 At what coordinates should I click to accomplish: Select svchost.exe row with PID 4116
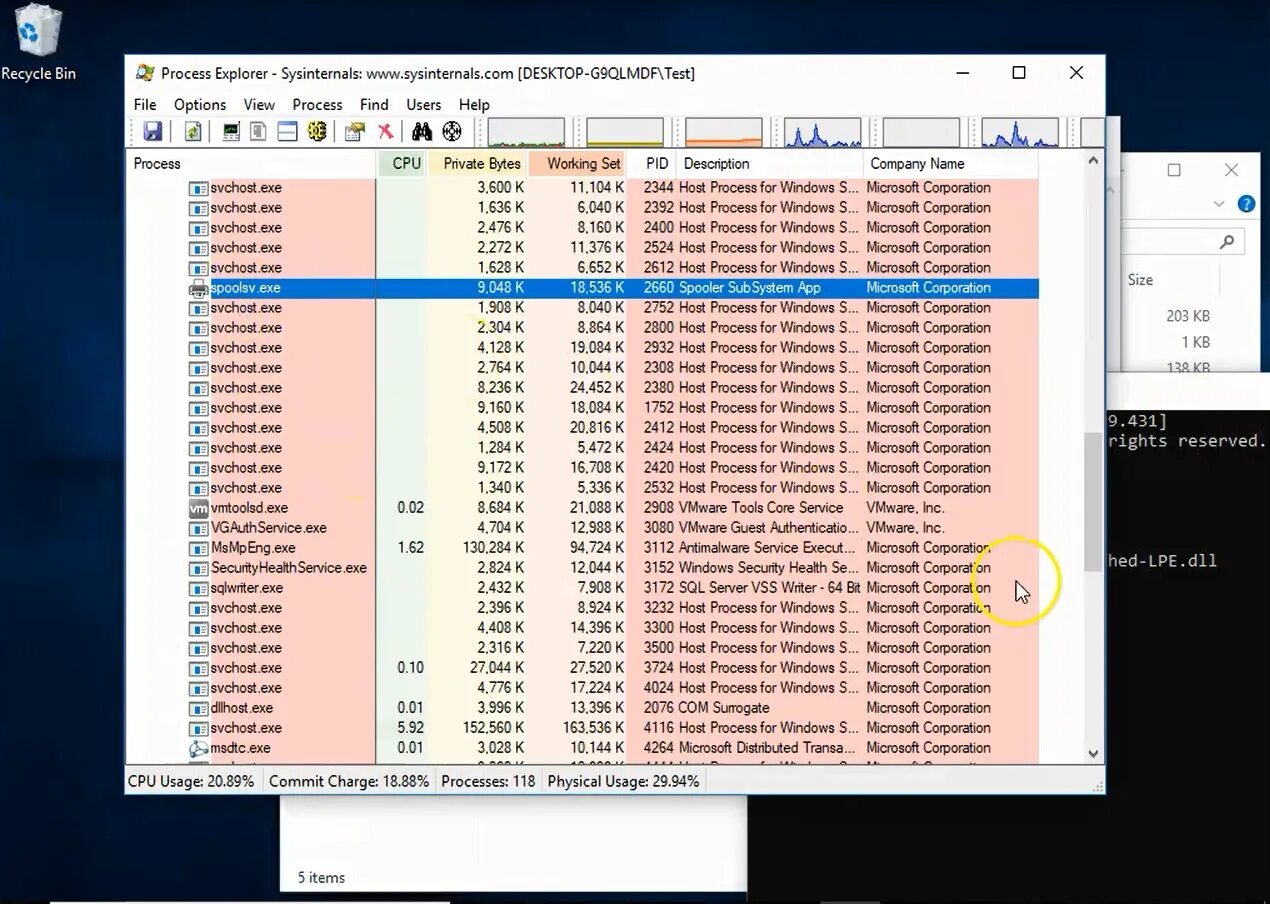tap(583, 728)
